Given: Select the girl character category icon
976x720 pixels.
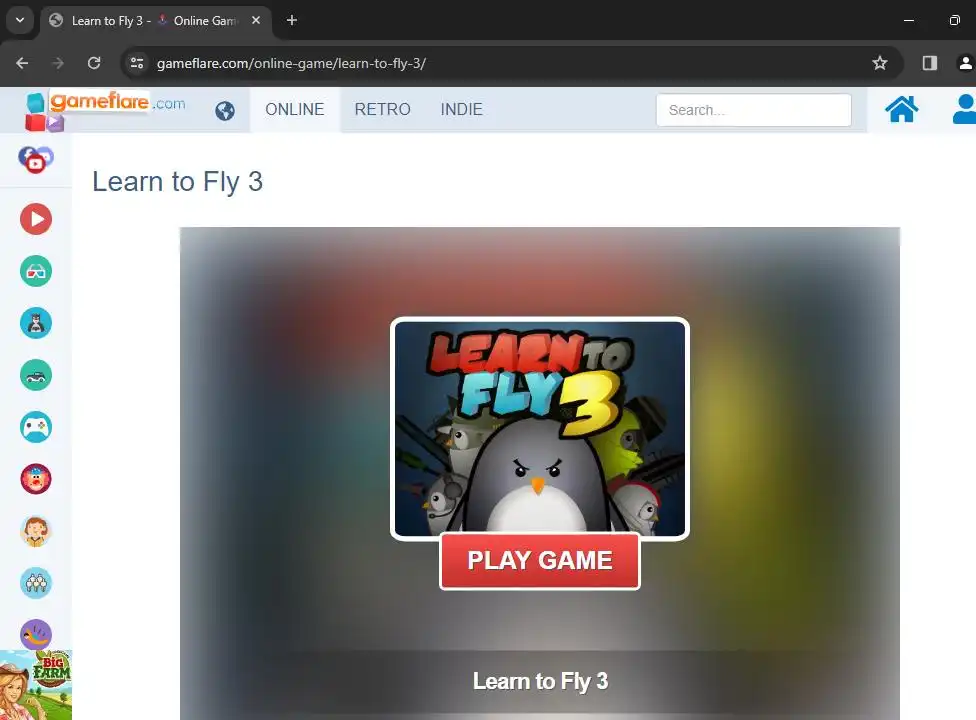Looking at the screenshot, I should coord(35,531).
